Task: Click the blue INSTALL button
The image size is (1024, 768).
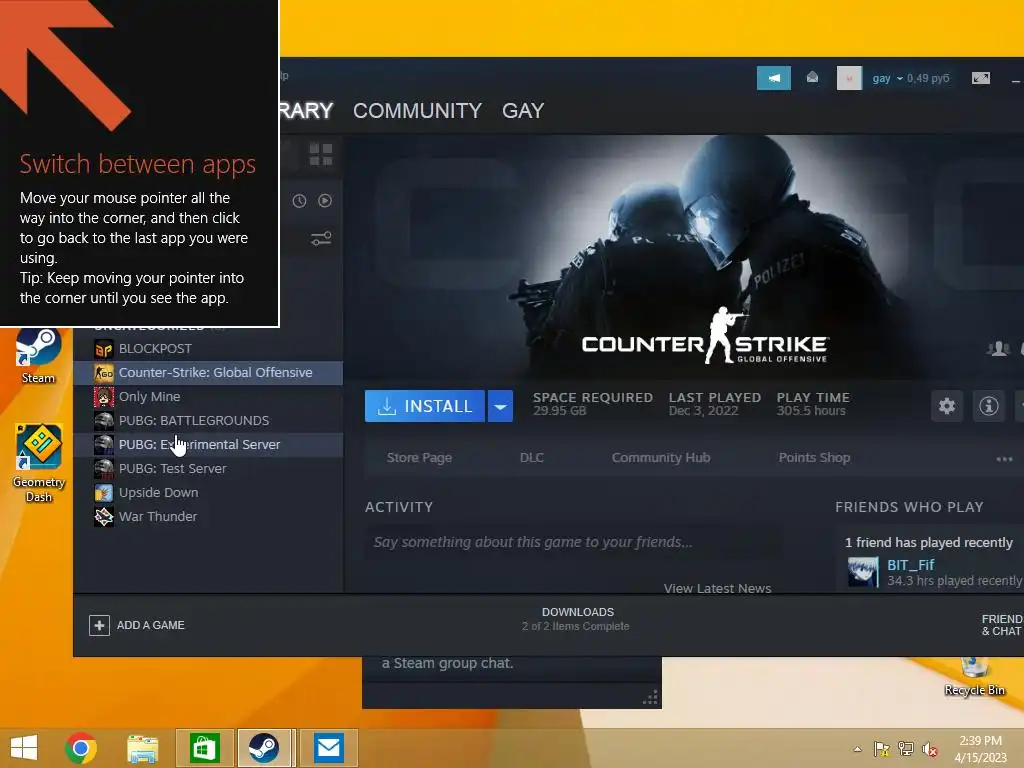Action: click(x=424, y=406)
